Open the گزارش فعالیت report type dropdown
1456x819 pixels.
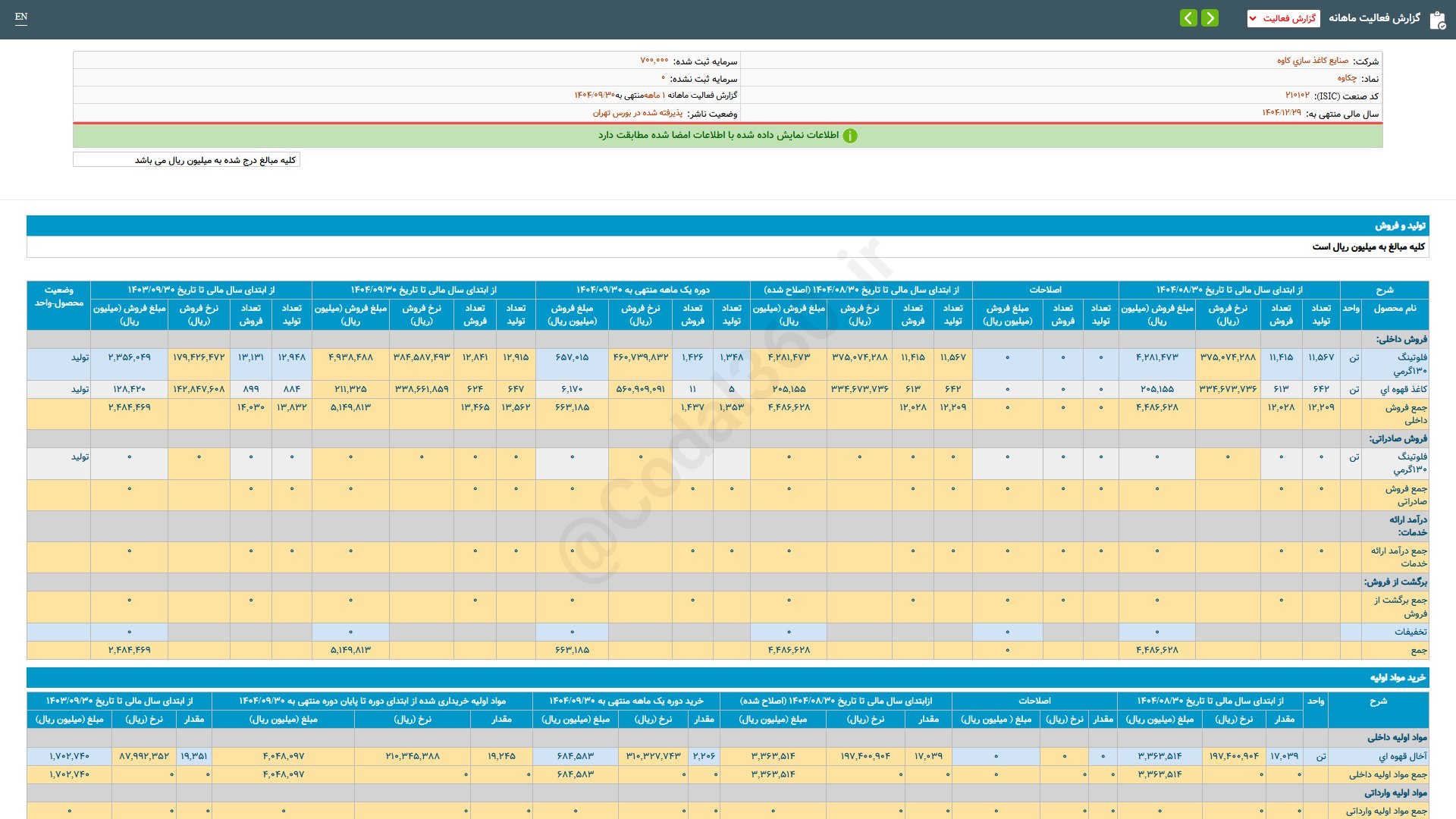(x=1283, y=18)
